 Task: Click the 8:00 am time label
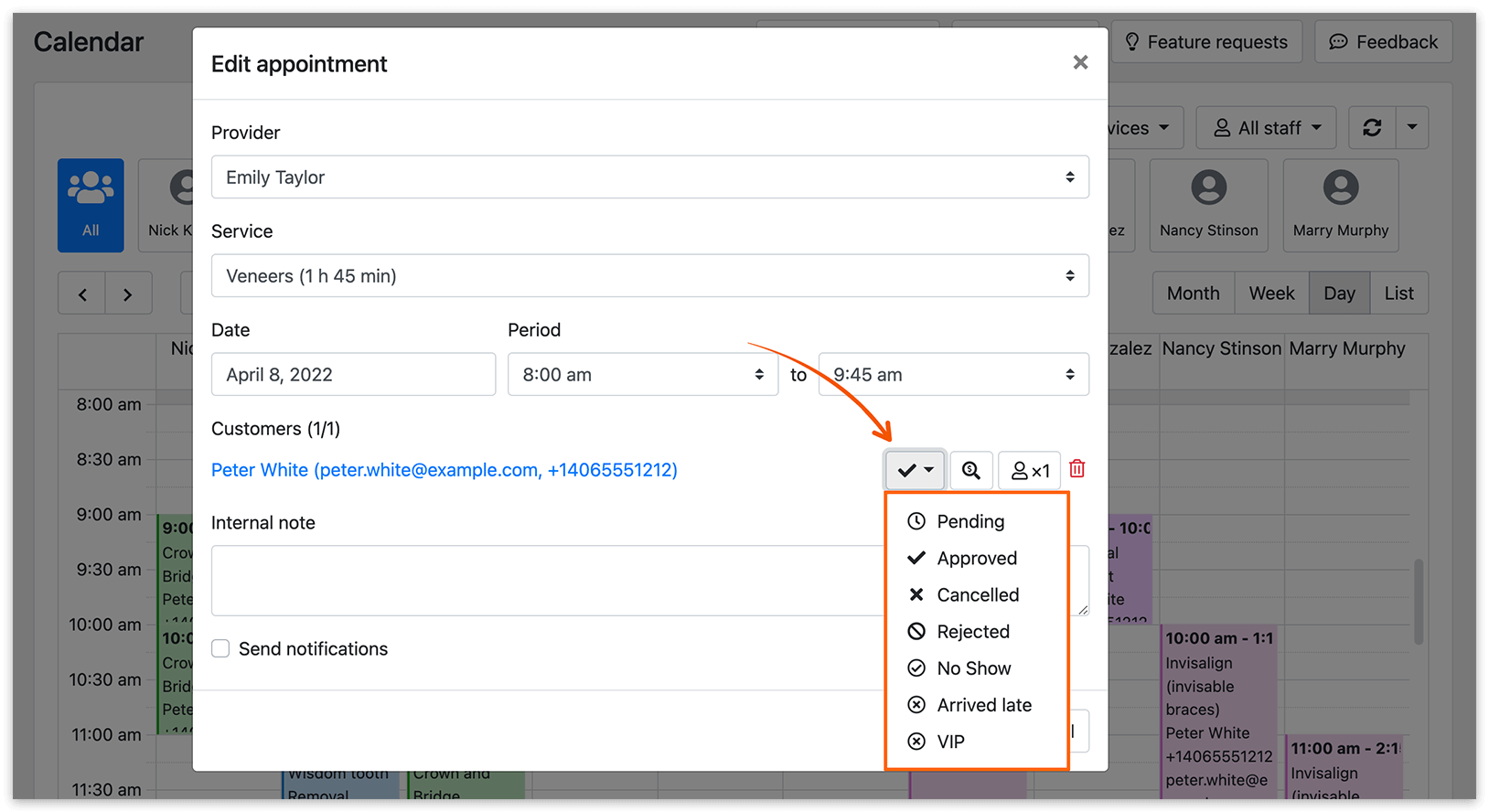coord(109,404)
